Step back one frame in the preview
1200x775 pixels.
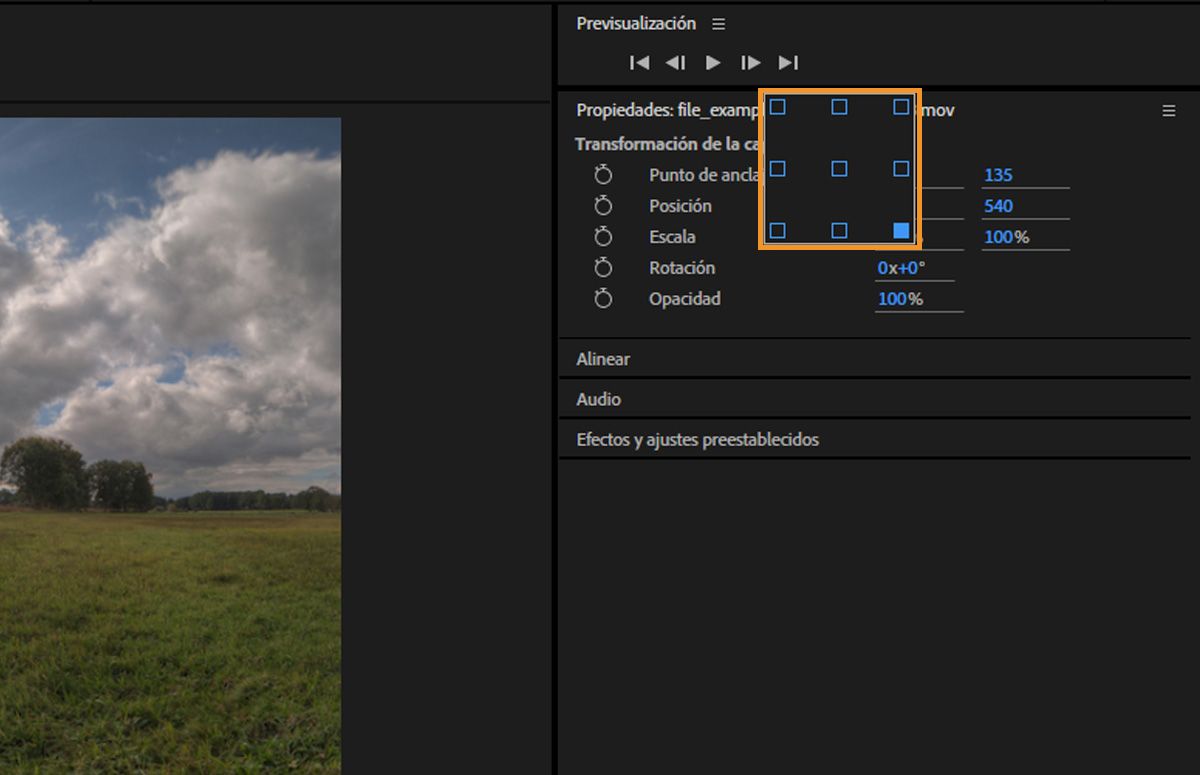[x=676, y=62]
